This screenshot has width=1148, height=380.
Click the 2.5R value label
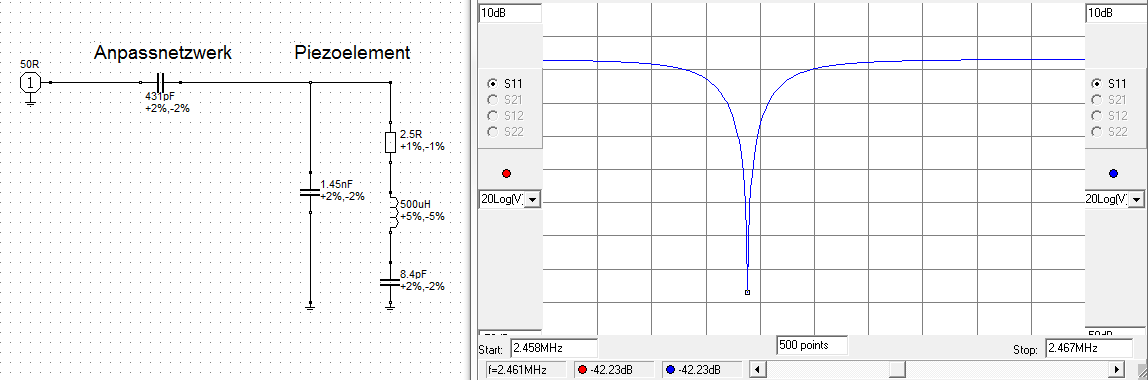click(x=410, y=135)
